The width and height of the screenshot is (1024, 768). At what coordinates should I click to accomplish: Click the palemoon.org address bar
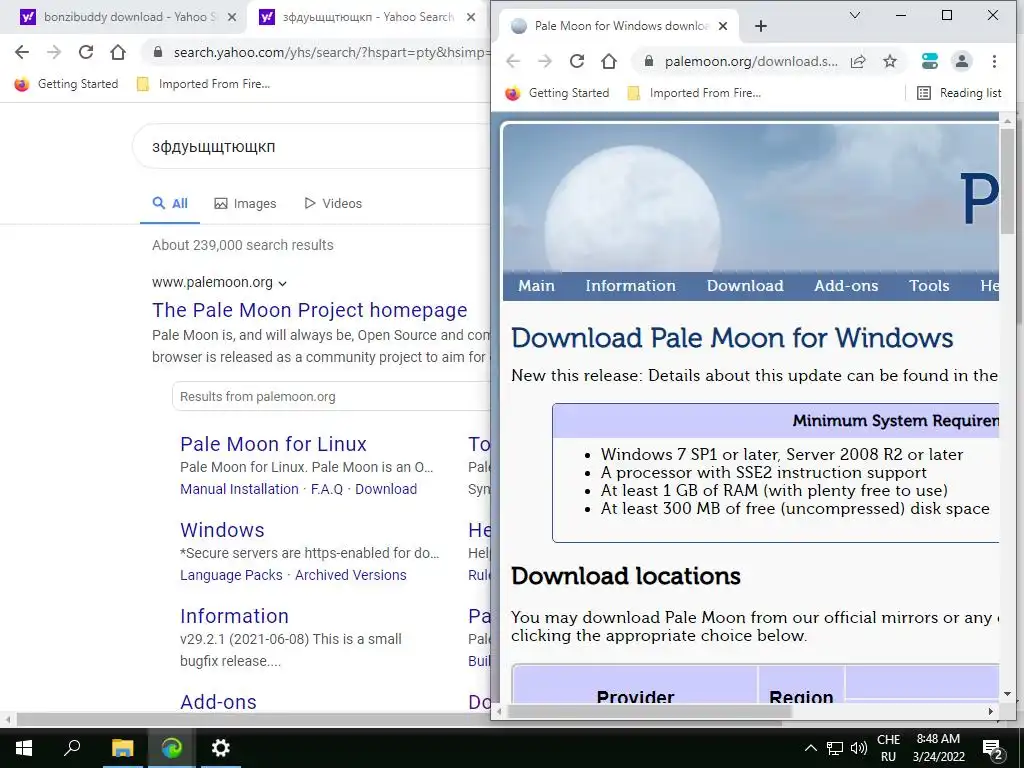751,61
